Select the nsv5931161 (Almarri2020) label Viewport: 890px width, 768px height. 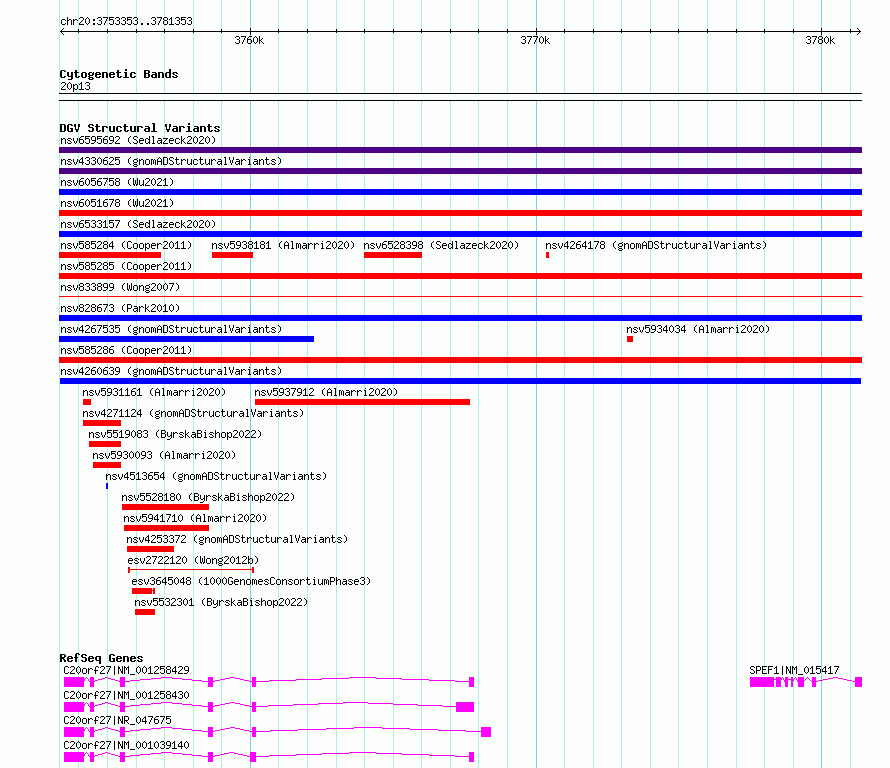click(x=154, y=392)
